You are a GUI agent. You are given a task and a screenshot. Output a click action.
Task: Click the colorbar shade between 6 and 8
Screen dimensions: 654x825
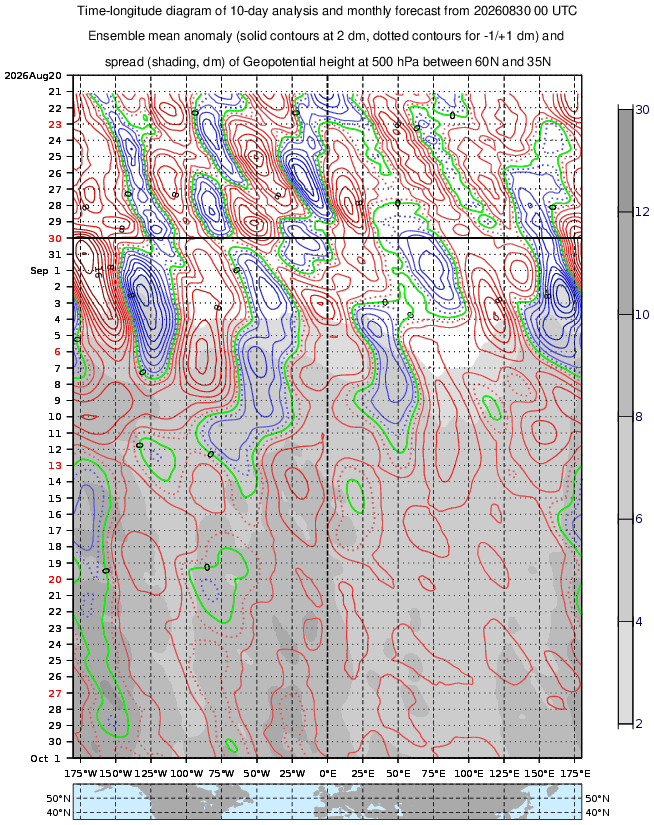point(625,468)
